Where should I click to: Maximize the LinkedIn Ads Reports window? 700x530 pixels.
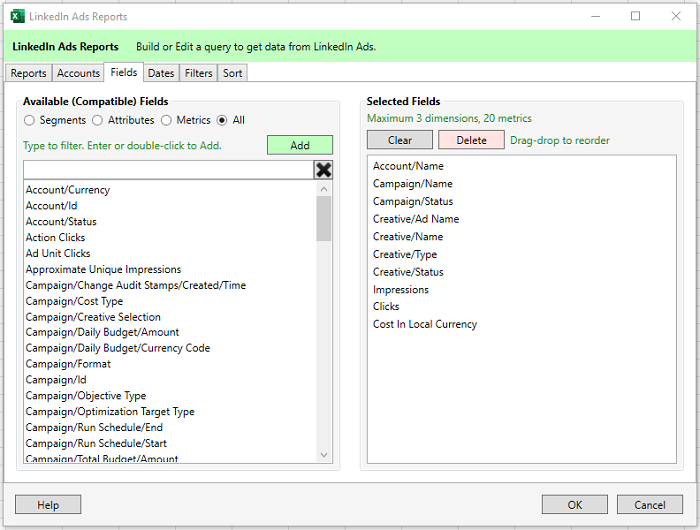(635, 17)
